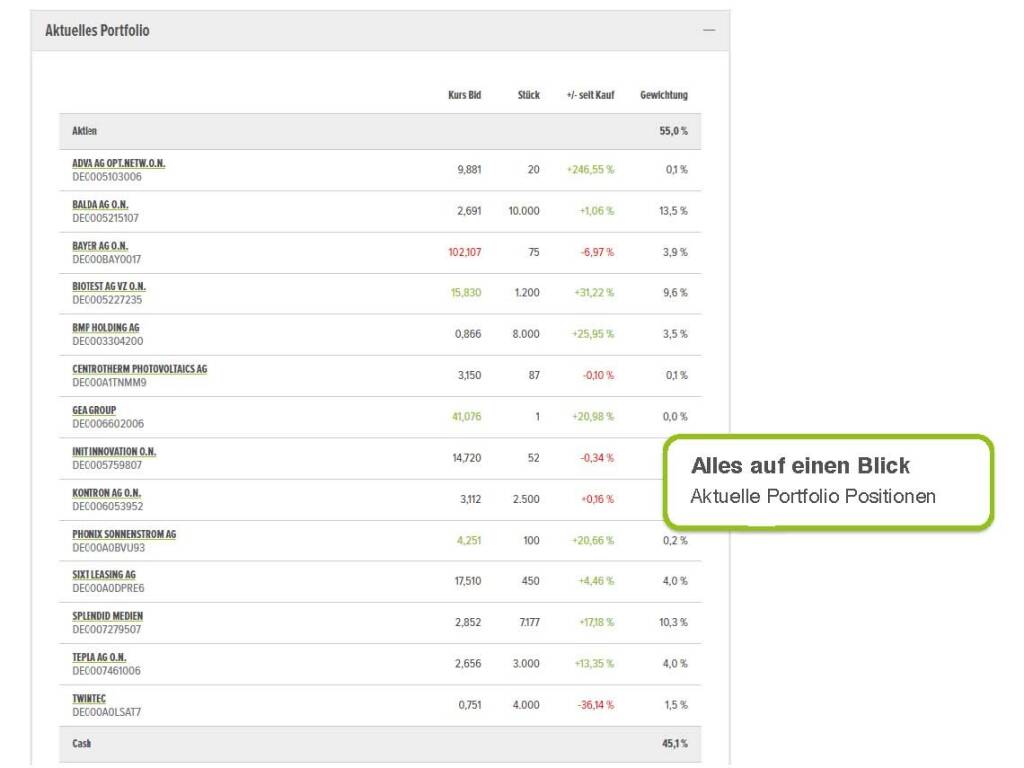This screenshot has height=768, width=1024.
Task: Select the TEPLA AG O.N. link
Action: [x=99, y=657]
